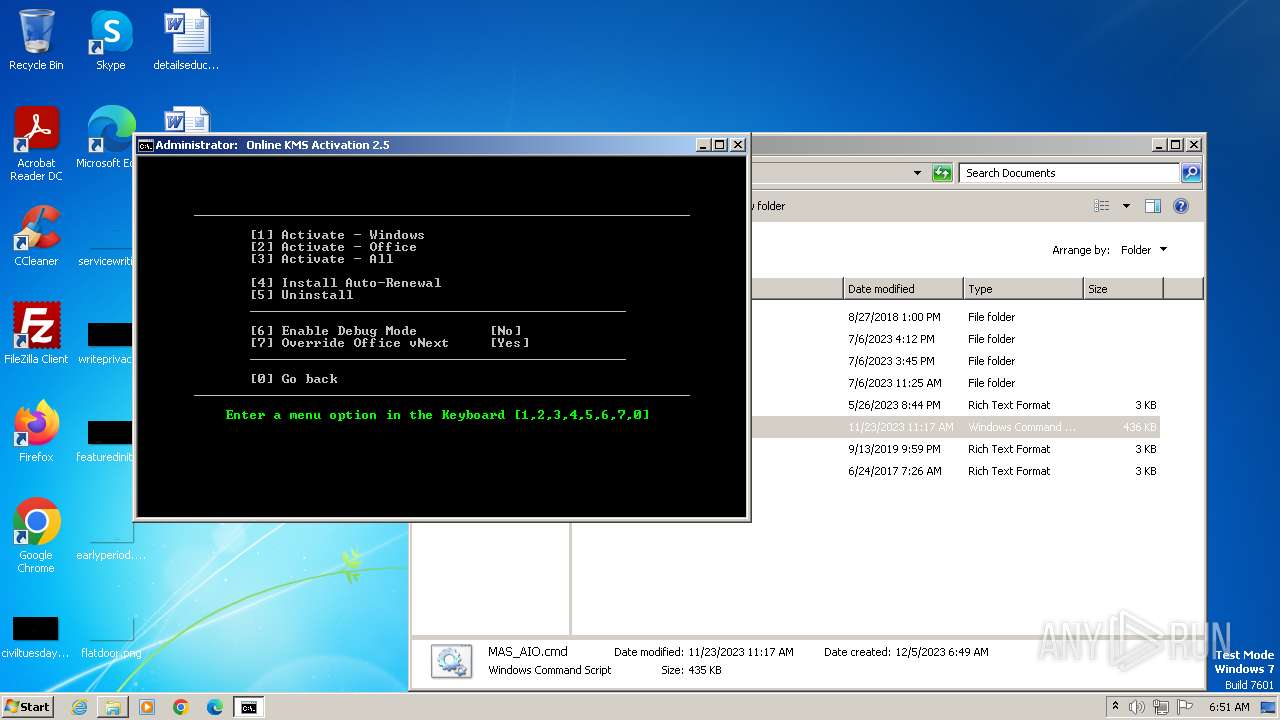This screenshot has height=720, width=1280.
Task: Change the Explorer view mode icon
Action: pos(1102,206)
